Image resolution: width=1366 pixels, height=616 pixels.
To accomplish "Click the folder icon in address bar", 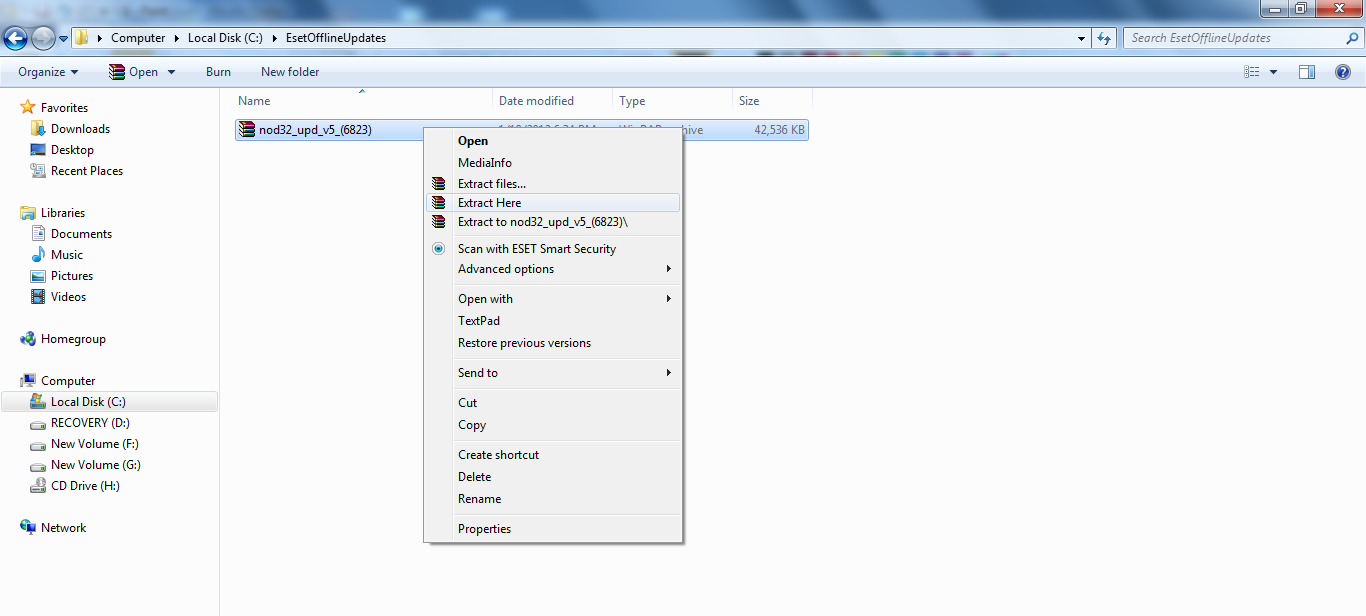I will pos(82,38).
